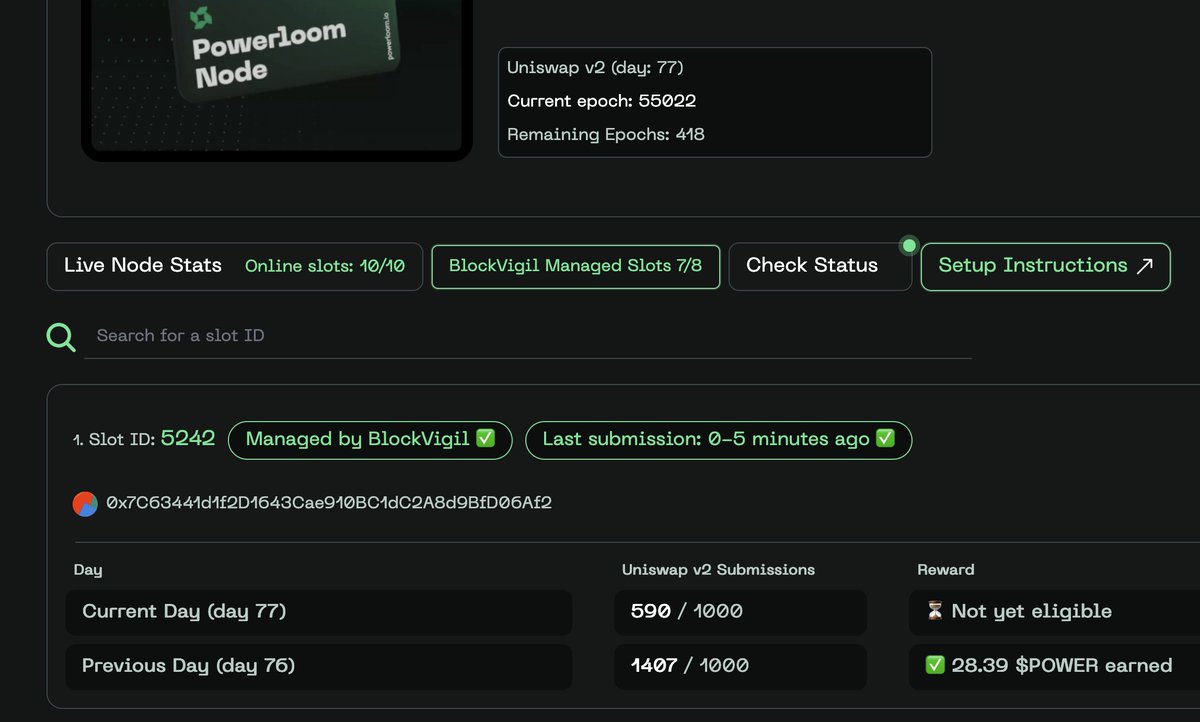Click the Current epoch: 55022 text
This screenshot has width=1200, height=722.
(602, 101)
